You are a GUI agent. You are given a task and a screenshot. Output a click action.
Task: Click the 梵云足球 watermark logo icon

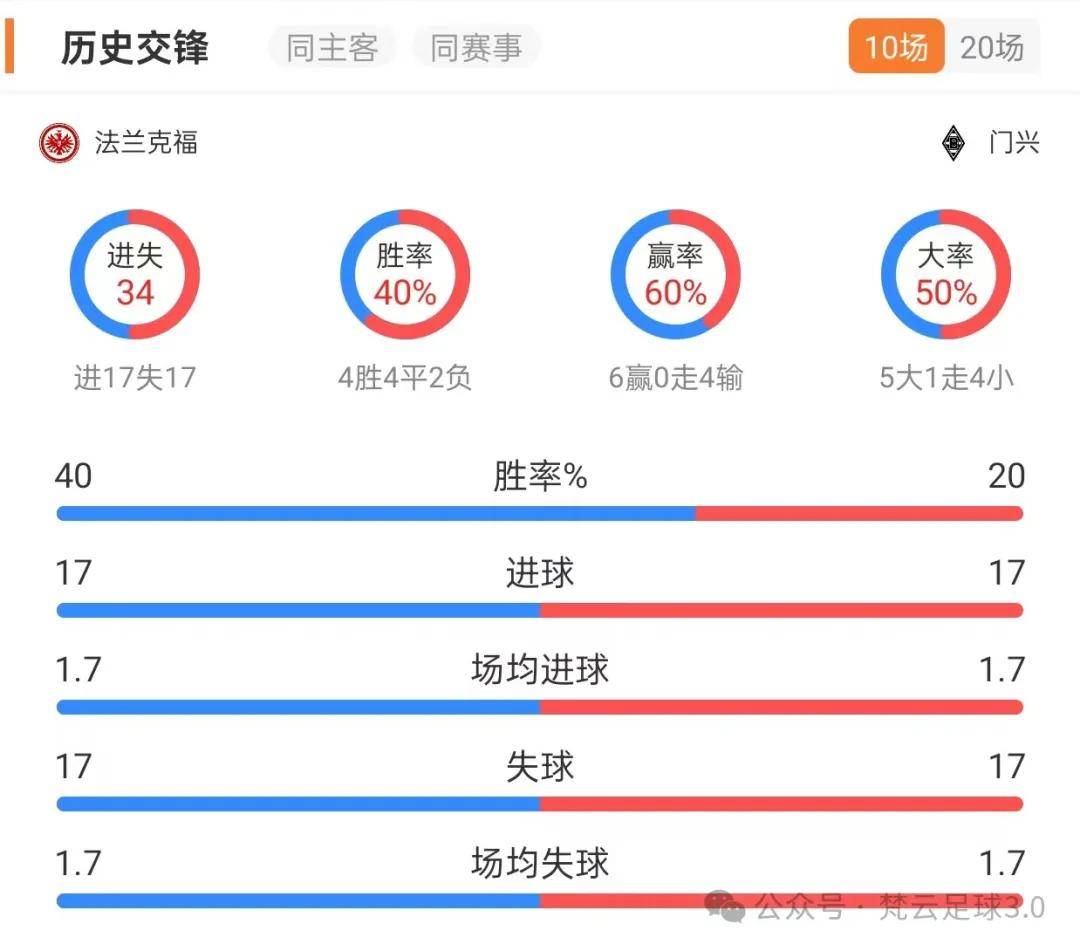pyautogui.click(x=723, y=908)
